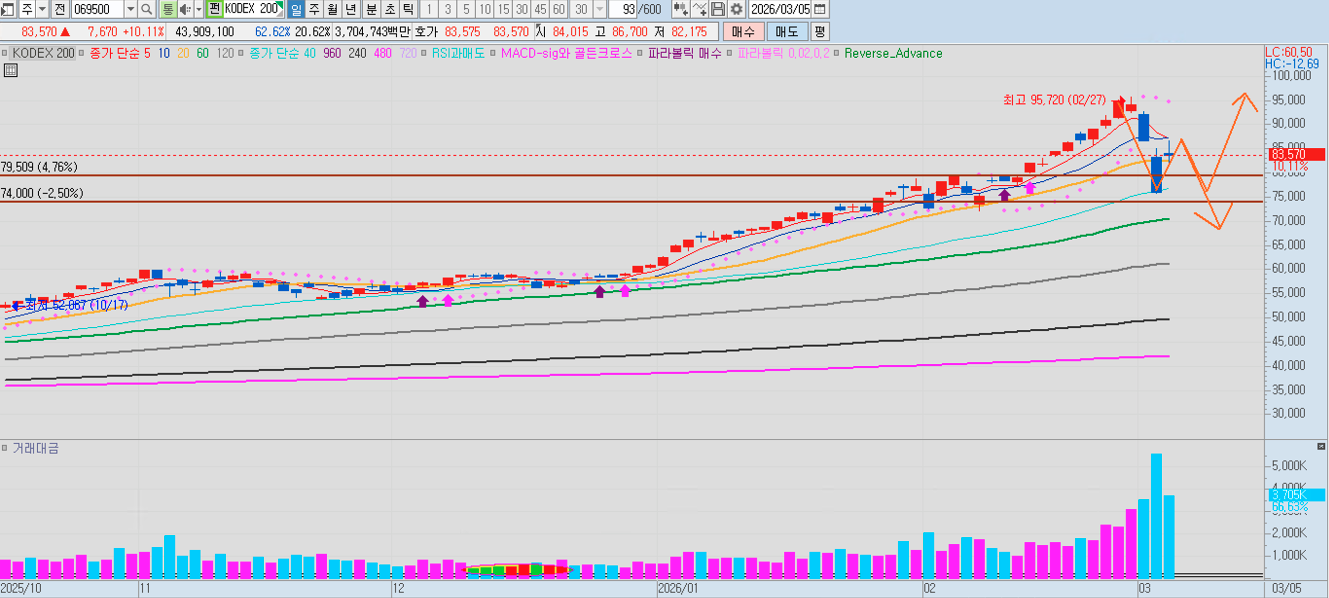Screen dimensions: 1329x598
Task: Click the 74,000 (-2.50%) price line label
Action: tap(42, 193)
